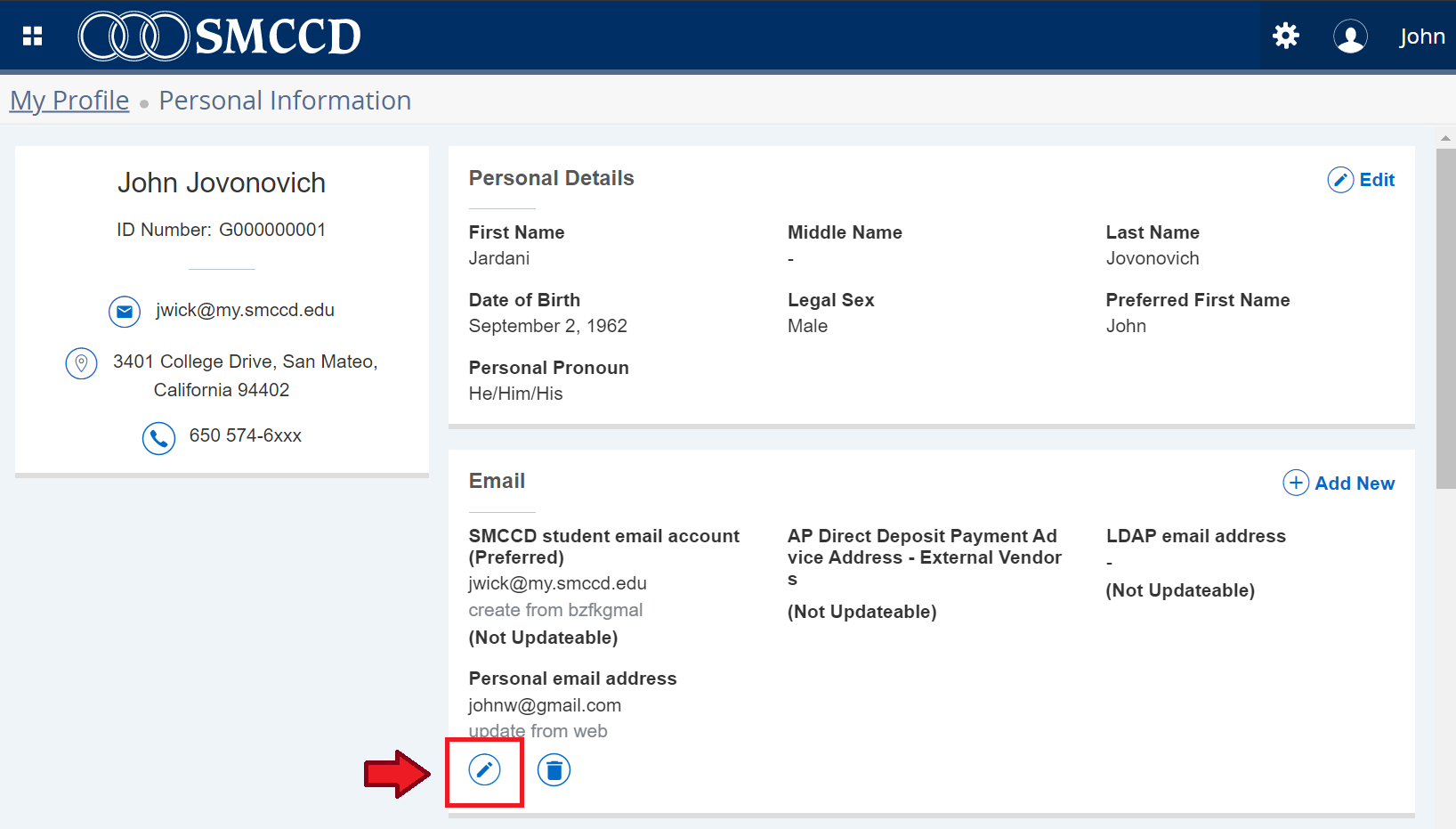This screenshot has width=1456, height=829.
Task: Click the phone icon in profile card
Action: (158, 438)
